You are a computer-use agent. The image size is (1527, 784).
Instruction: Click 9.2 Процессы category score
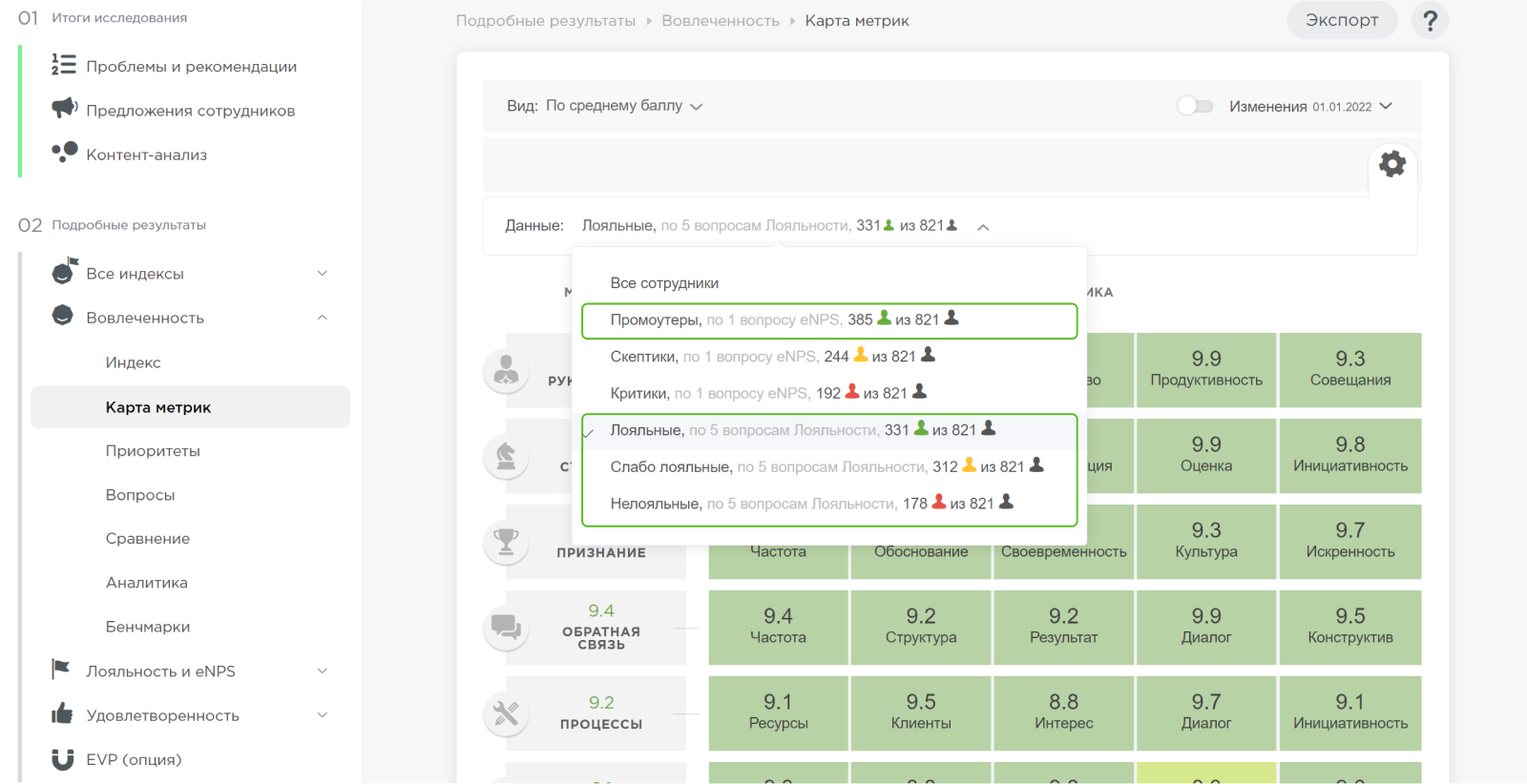[601, 703]
